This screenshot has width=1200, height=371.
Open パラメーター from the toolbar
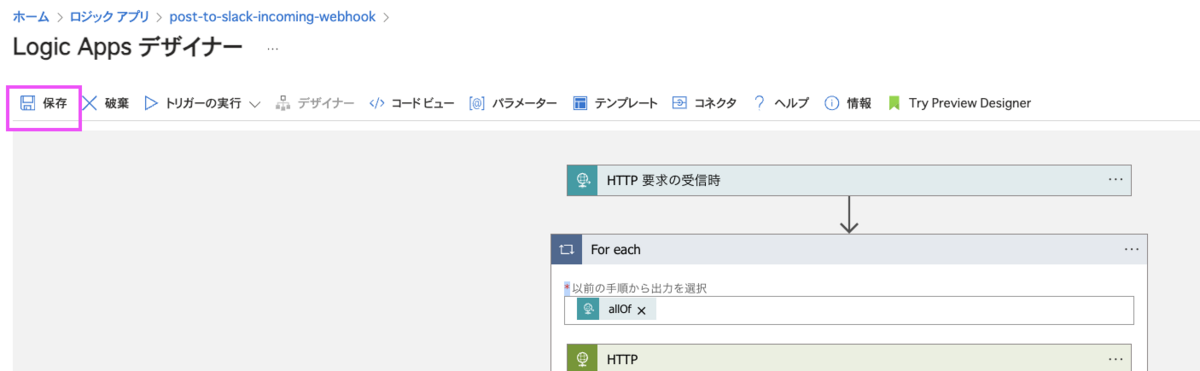524,103
